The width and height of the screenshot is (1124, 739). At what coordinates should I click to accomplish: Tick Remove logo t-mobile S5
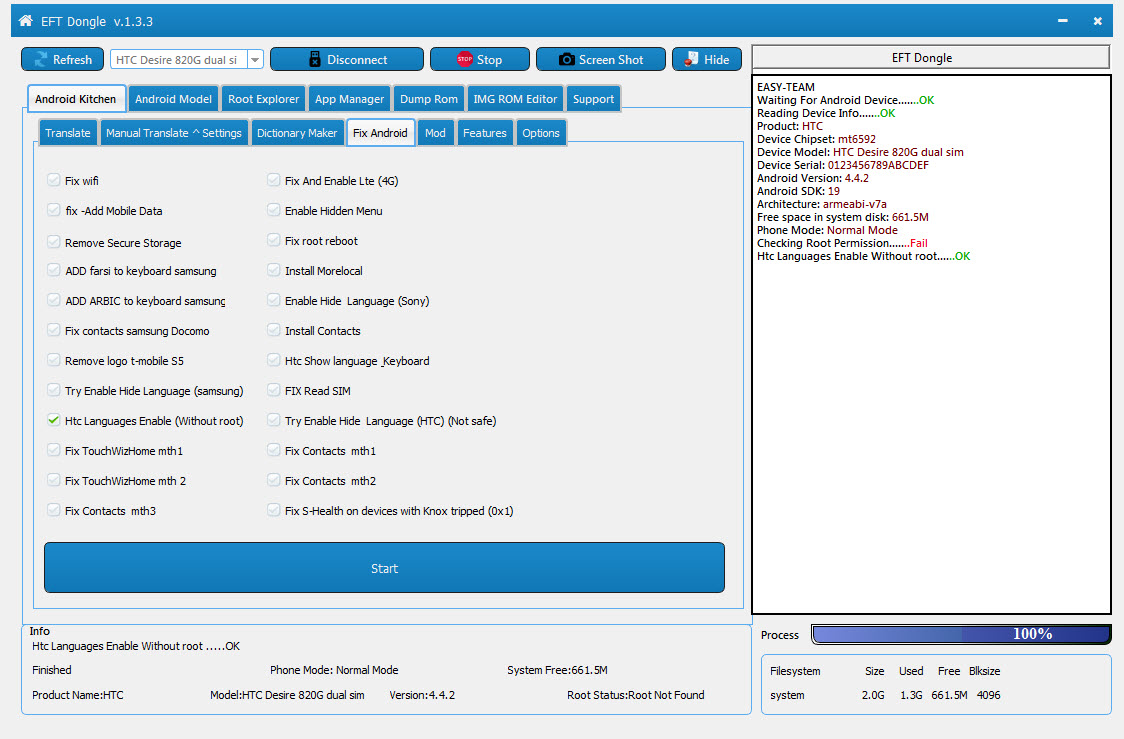(54, 361)
